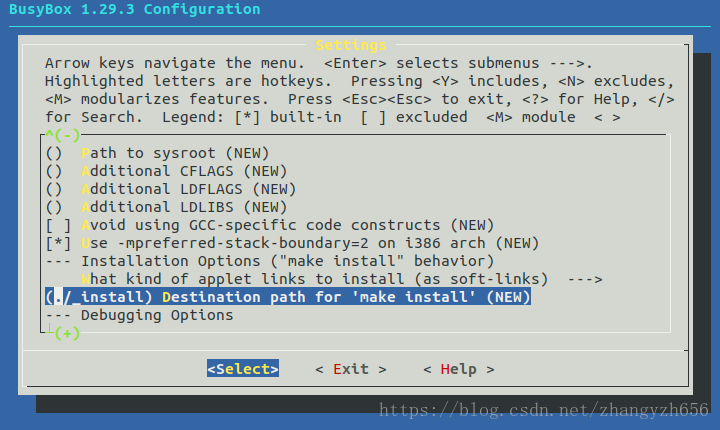Select Path to sysroot option
The image size is (720, 430).
pos(157,153)
